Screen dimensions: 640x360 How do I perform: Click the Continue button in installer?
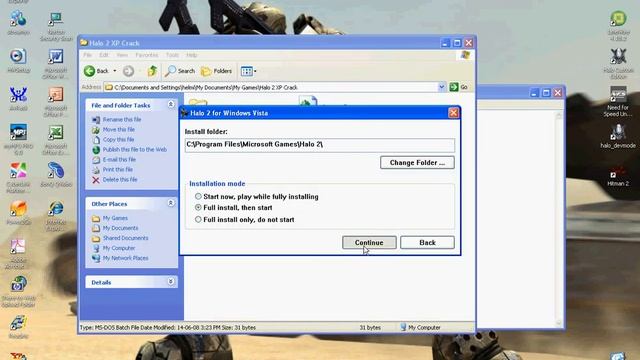coord(369,242)
